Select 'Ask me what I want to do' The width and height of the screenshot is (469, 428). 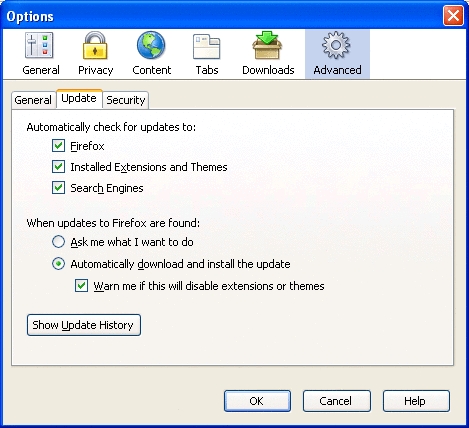[58, 242]
